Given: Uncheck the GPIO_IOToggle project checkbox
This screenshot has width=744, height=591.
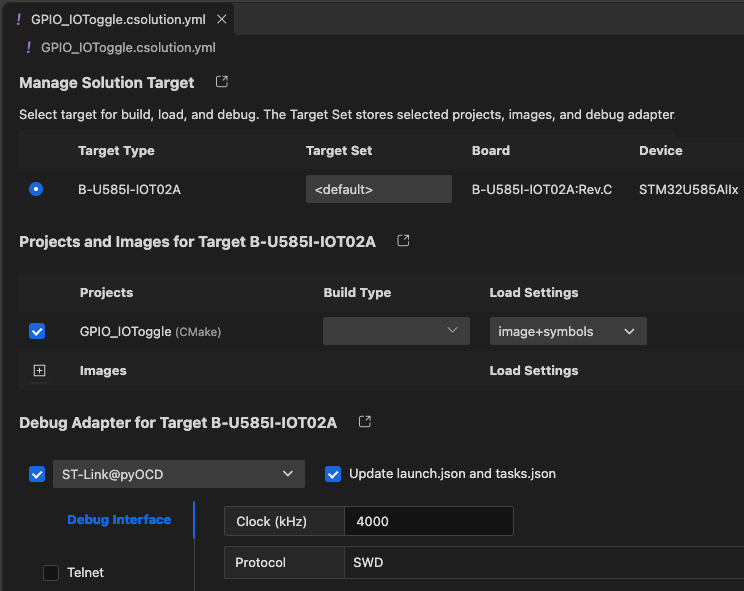Looking at the screenshot, I should pos(37,331).
